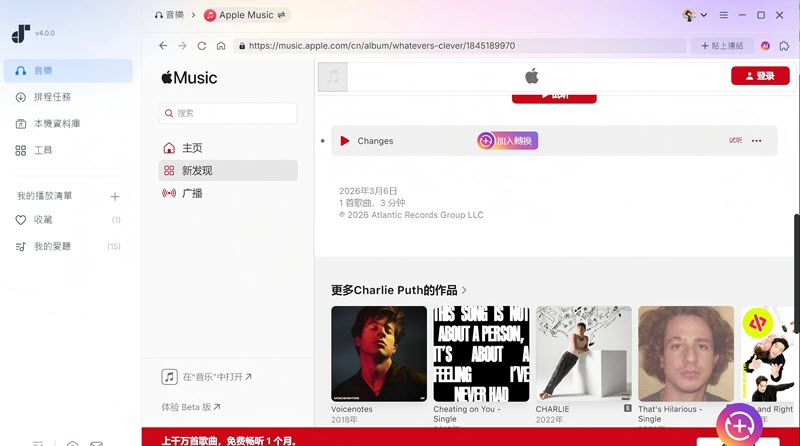Viewport: 800px width, 446px height.
Task: Click the 2026 Atlantic Records copyright text
Action: point(411,215)
